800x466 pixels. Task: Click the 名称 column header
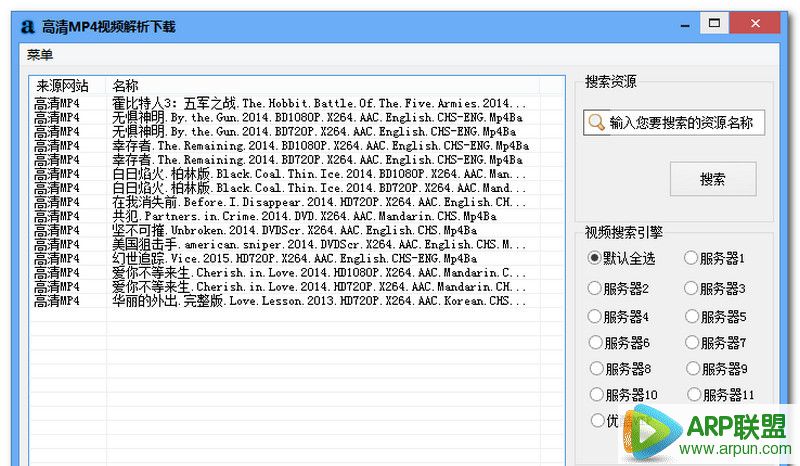(x=126, y=85)
